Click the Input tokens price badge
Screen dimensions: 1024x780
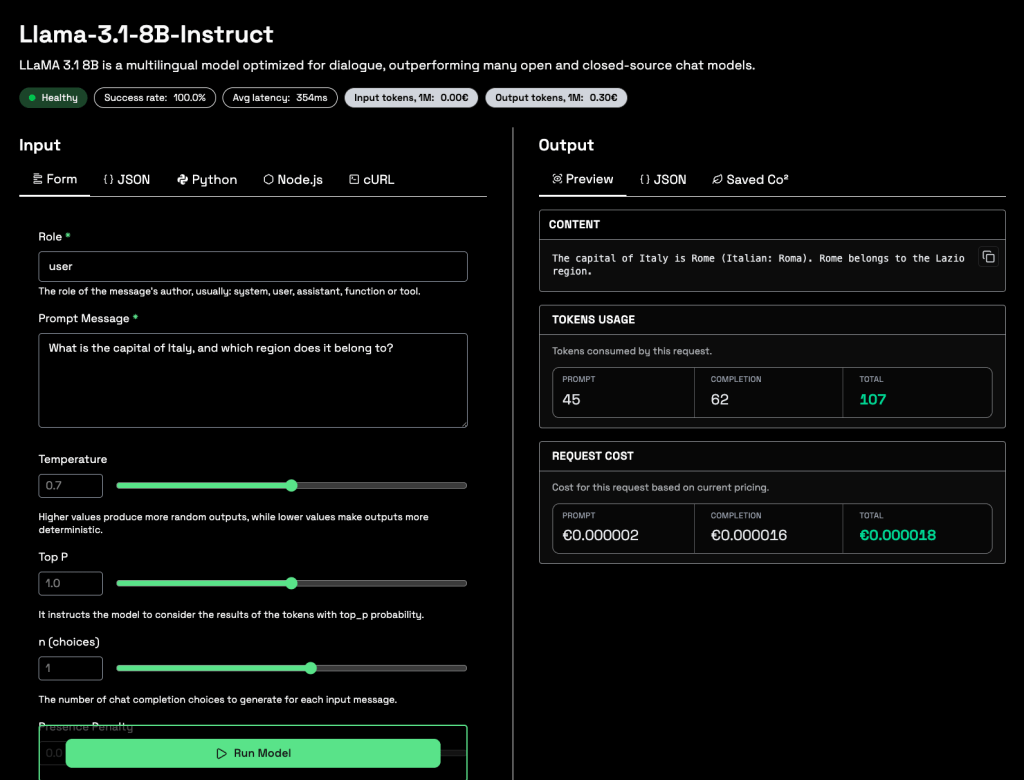pos(411,98)
